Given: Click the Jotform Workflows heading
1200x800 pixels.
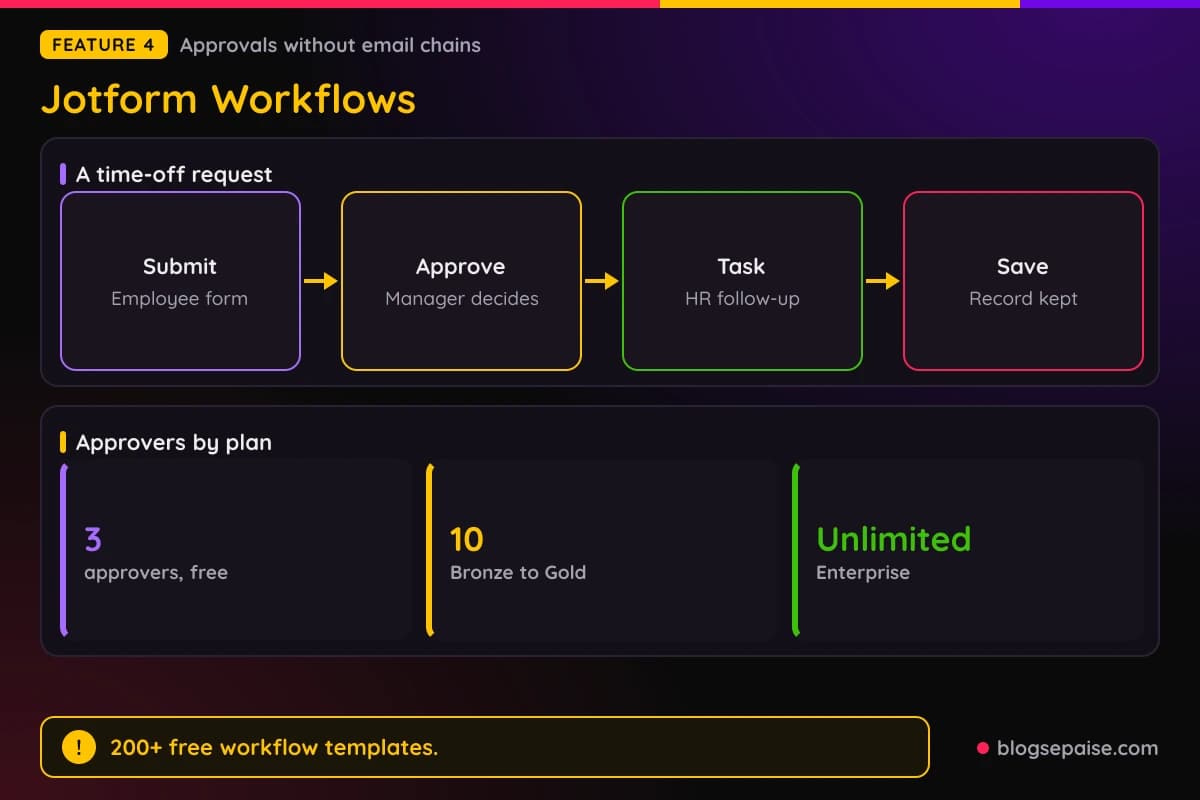Looking at the screenshot, I should 228,99.
